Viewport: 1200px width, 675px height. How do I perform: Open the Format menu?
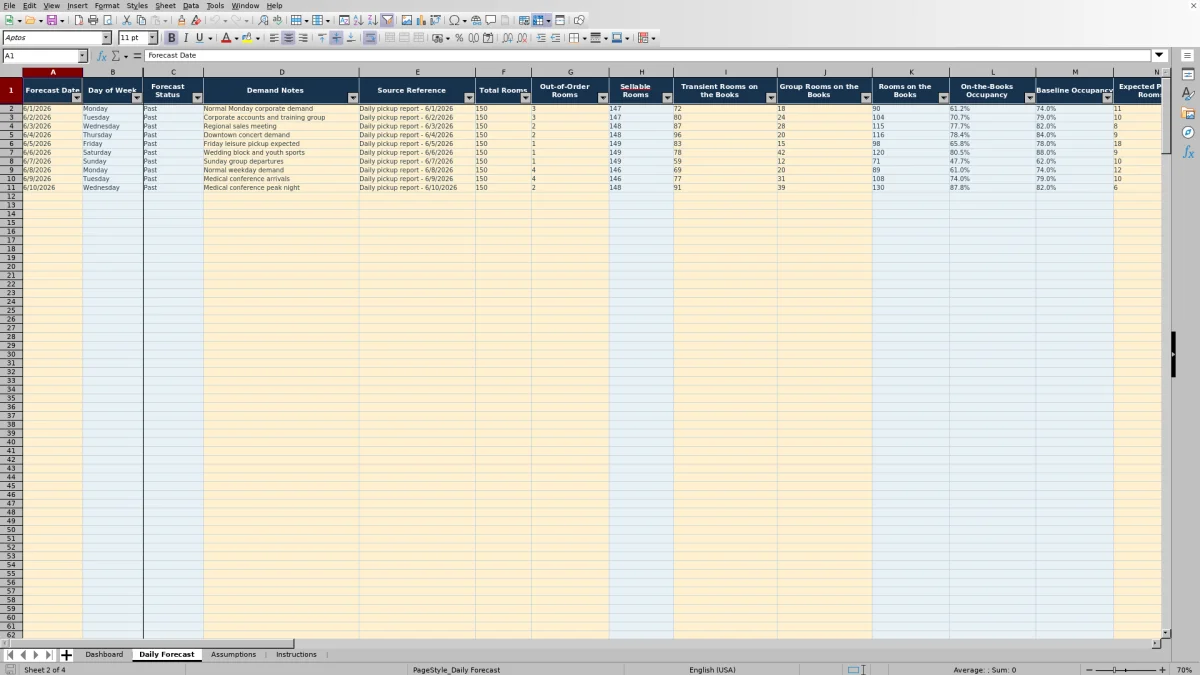point(107,5)
